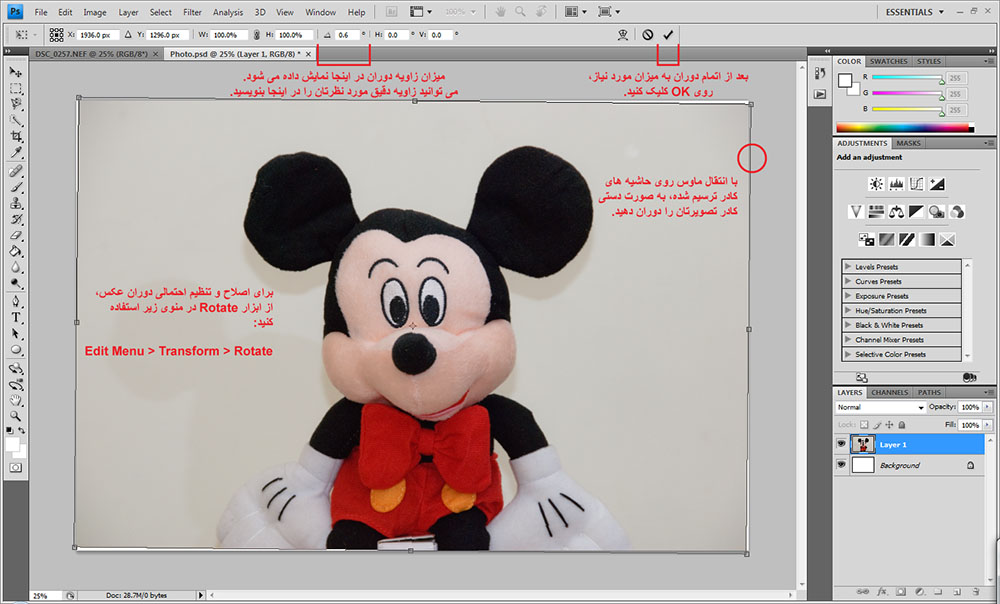Select the Clone Stamp tool
Image resolution: width=1000 pixels, height=604 pixels.
coord(15,203)
